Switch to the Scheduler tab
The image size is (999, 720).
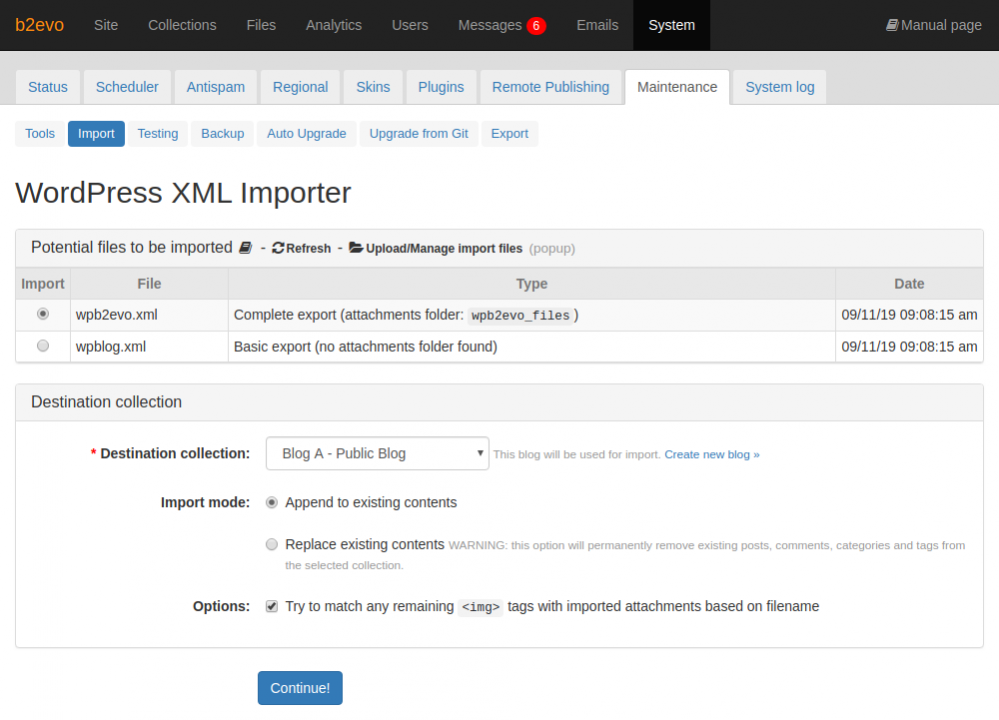point(127,87)
